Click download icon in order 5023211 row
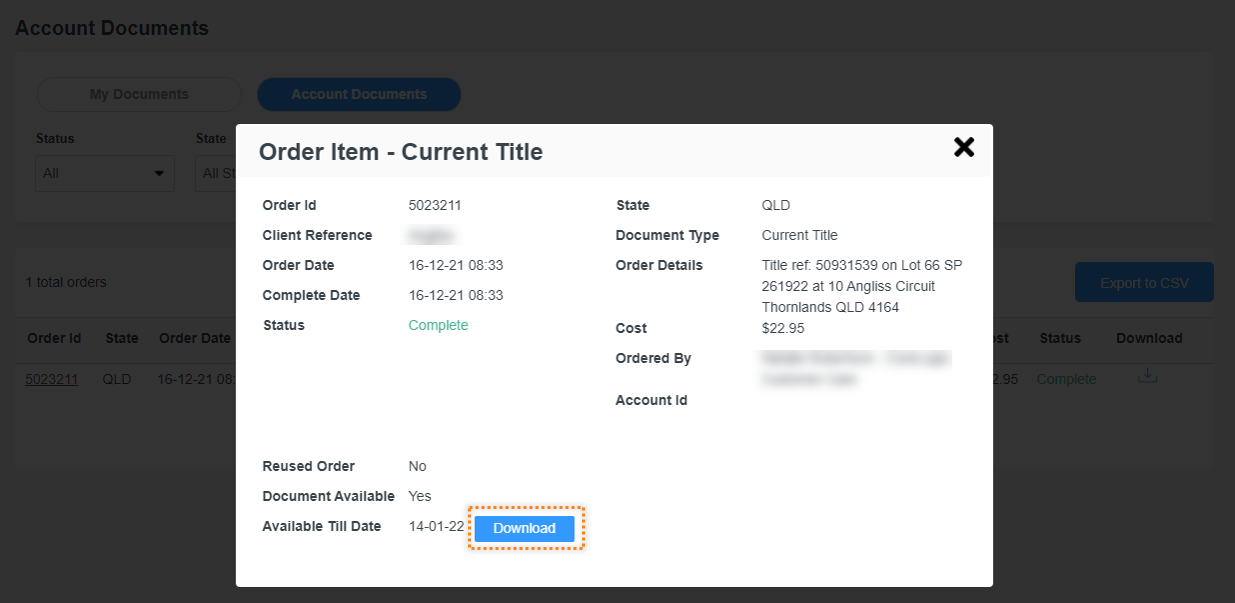The height and width of the screenshot is (603, 1235). (1148, 376)
